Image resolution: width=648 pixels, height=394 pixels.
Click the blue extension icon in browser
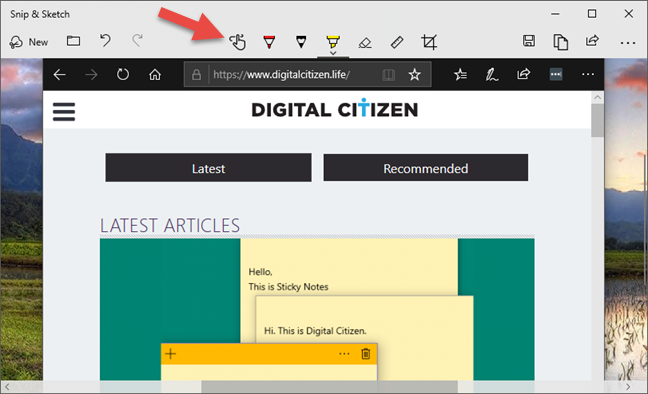point(556,74)
